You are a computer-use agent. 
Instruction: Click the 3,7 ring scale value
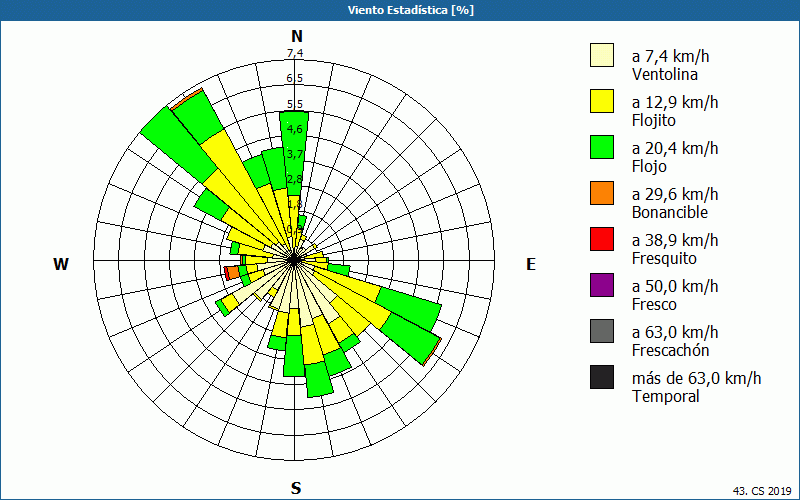295,154
